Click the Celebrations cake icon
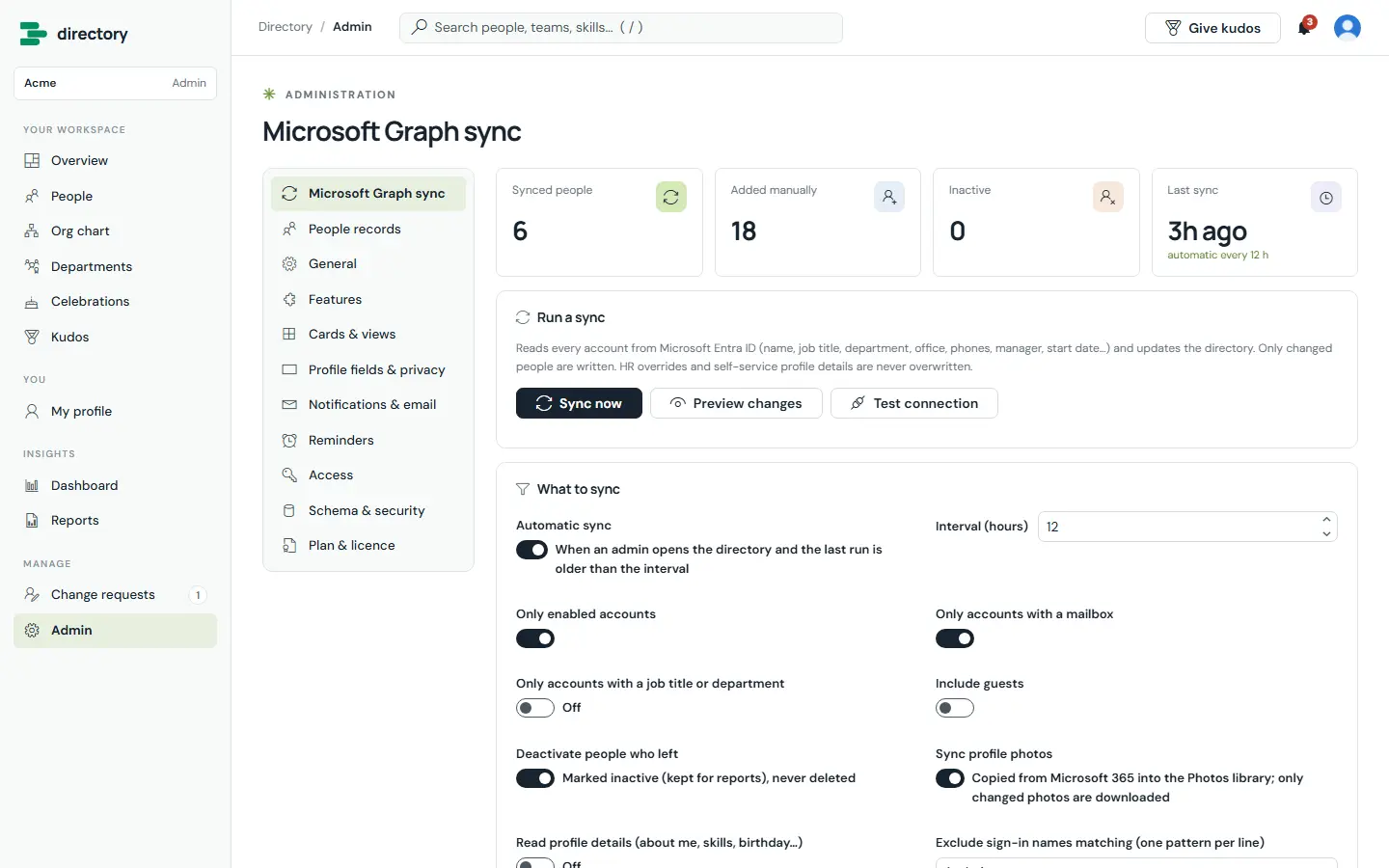The height and width of the screenshot is (868, 1389). pos(32,302)
